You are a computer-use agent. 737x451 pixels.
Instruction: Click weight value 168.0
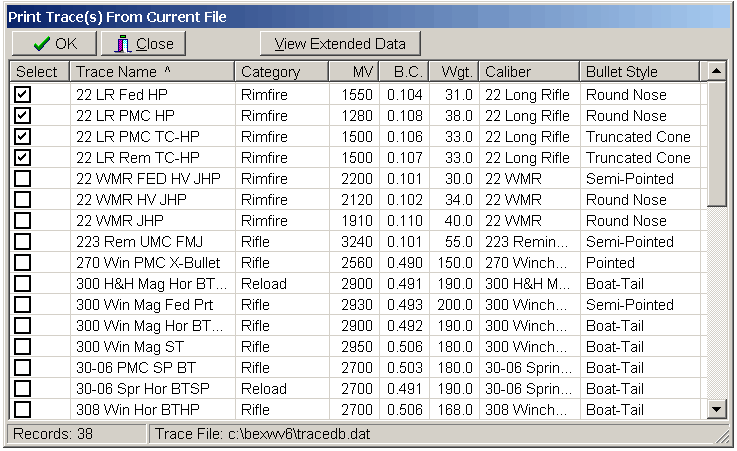tap(455, 409)
